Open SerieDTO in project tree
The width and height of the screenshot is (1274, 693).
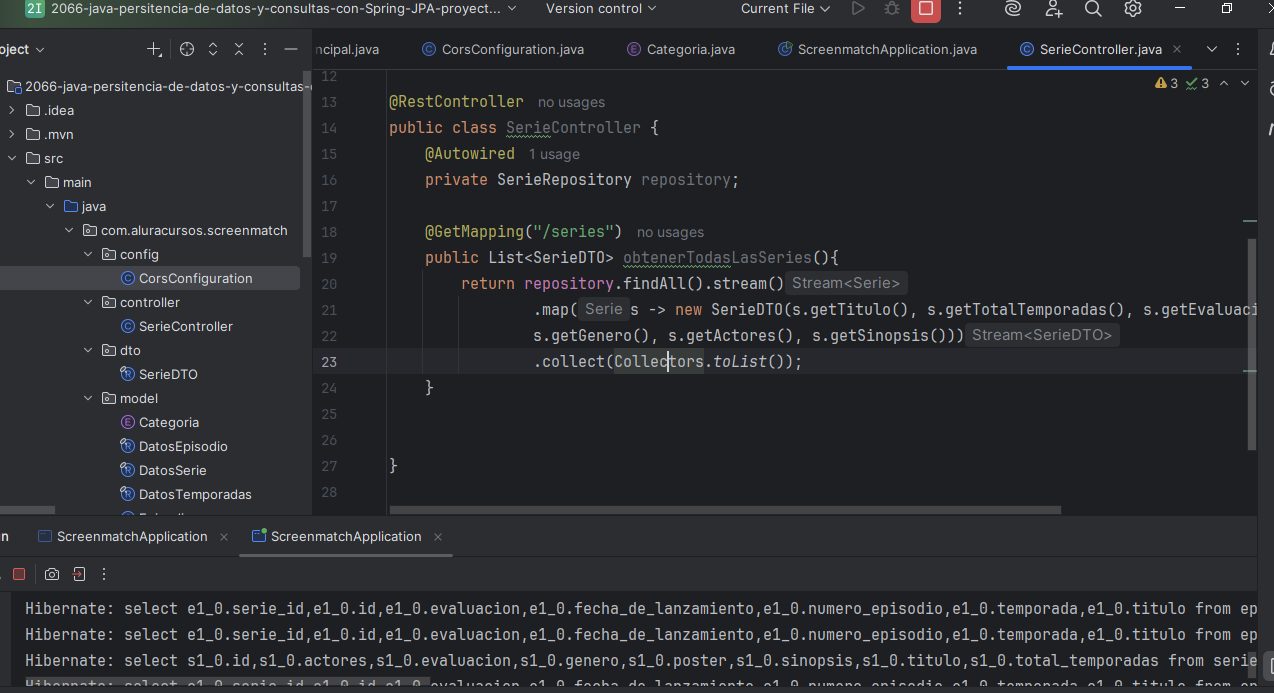(158, 374)
